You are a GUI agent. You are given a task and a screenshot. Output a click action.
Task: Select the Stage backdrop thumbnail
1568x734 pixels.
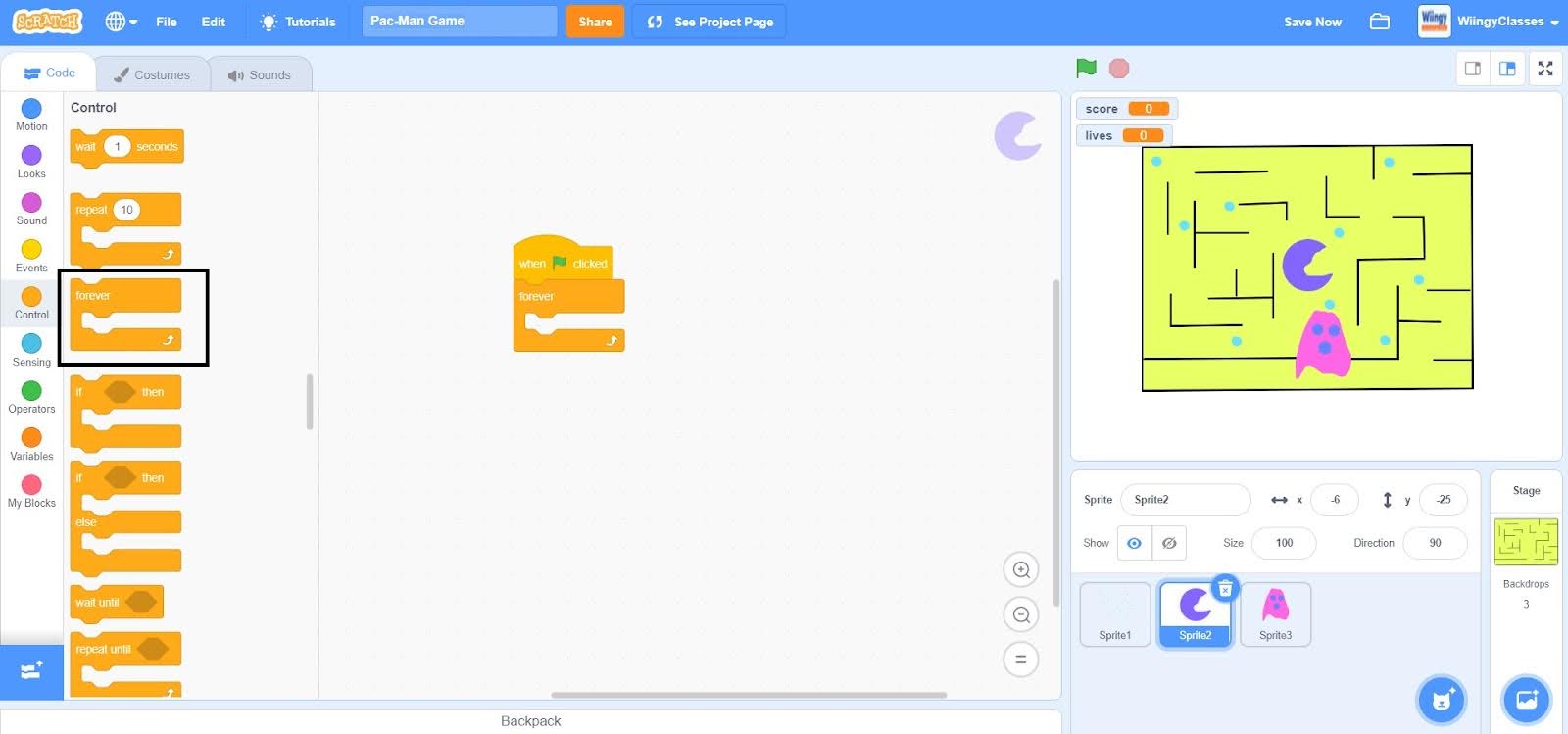coord(1526,542)
